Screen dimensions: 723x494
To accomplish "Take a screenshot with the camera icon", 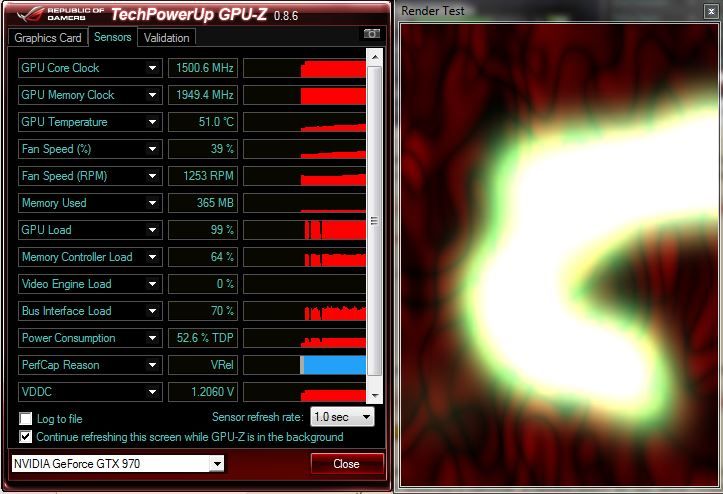I will (x=372, y=34).
